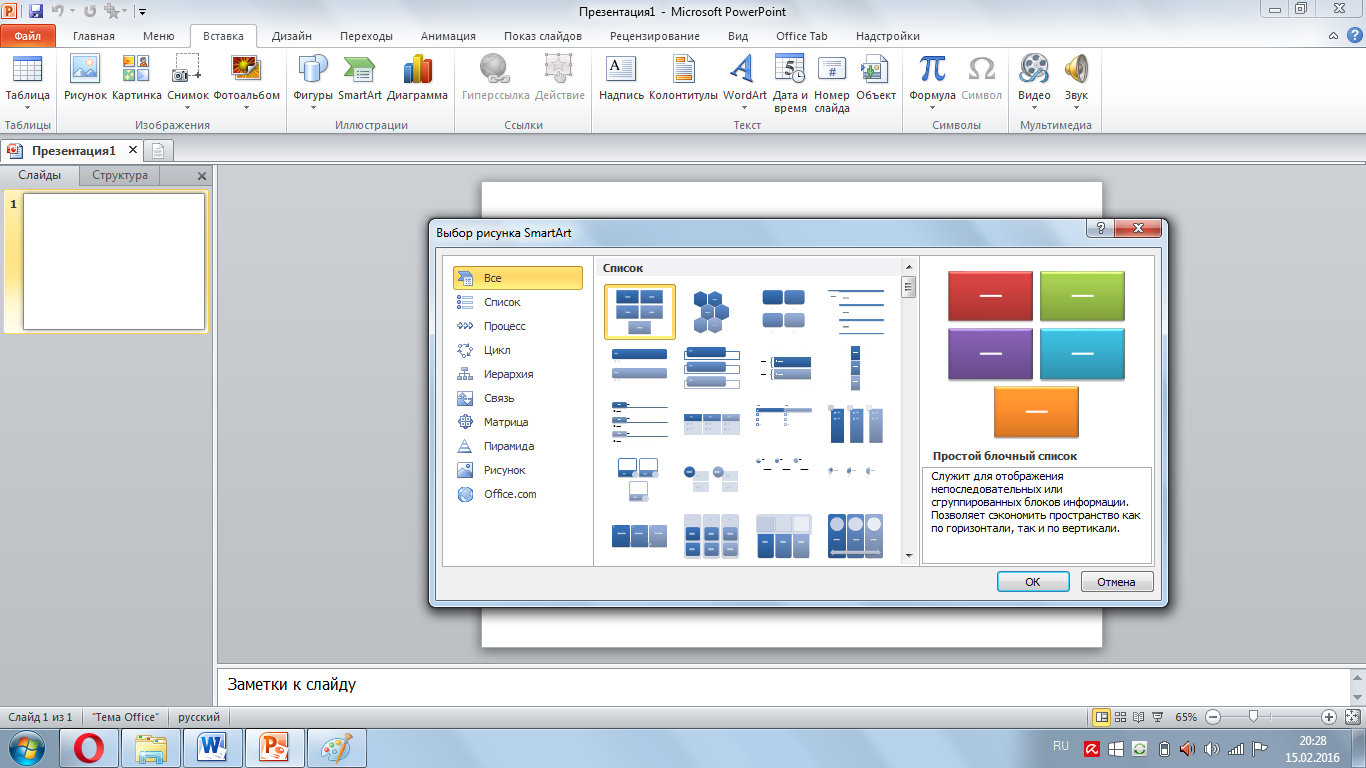Click Отмена to cancel the dialog

pos(1116,582)
